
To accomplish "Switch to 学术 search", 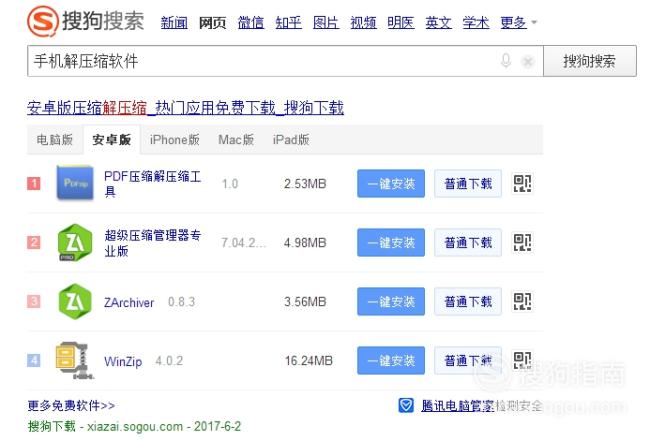I will pos(476,22).
